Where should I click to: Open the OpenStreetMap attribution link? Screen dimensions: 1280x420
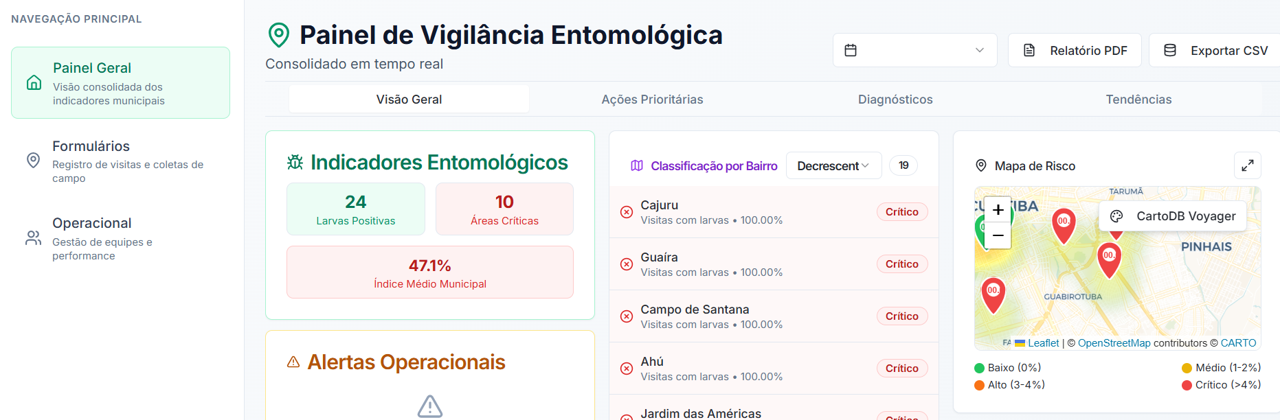point(1114,343)
